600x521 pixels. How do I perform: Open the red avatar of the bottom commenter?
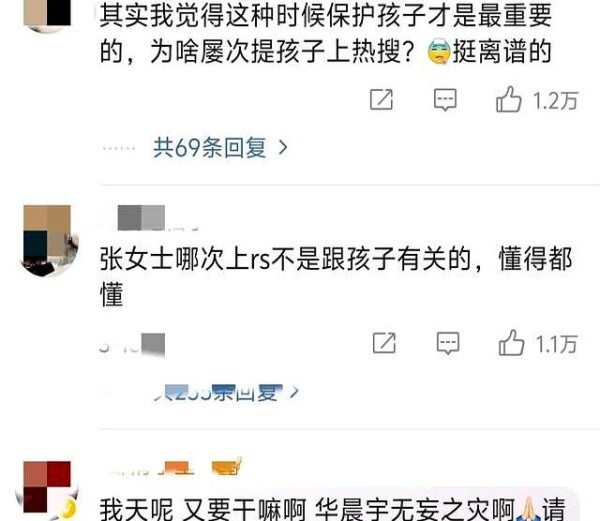pyautogui.click(x=47, y=488)
